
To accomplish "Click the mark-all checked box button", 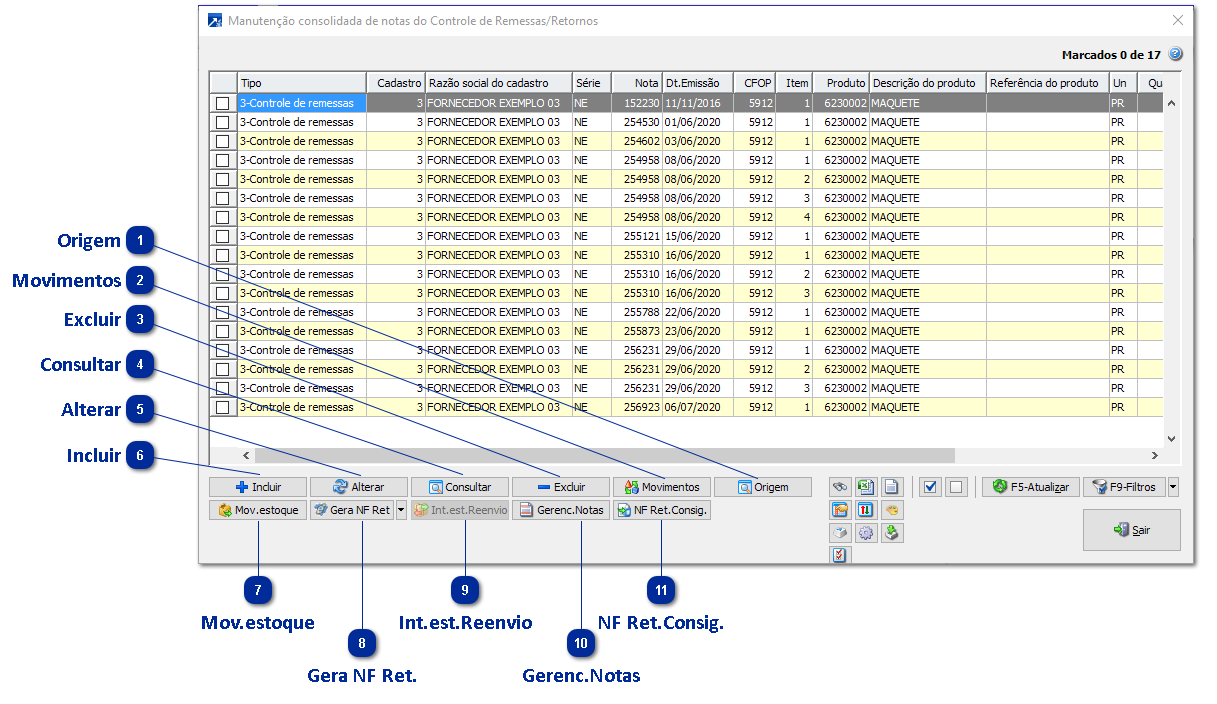I will [931, 487].
